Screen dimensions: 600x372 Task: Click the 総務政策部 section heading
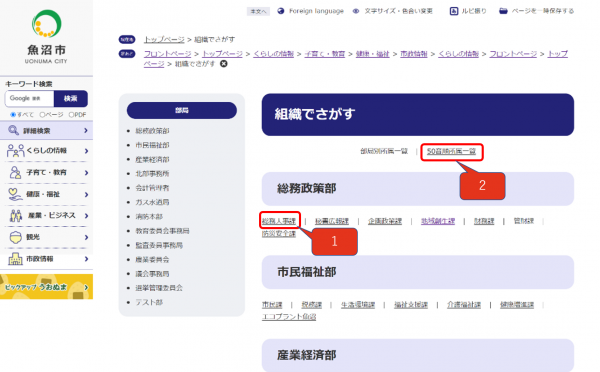(x=418, y=189)
